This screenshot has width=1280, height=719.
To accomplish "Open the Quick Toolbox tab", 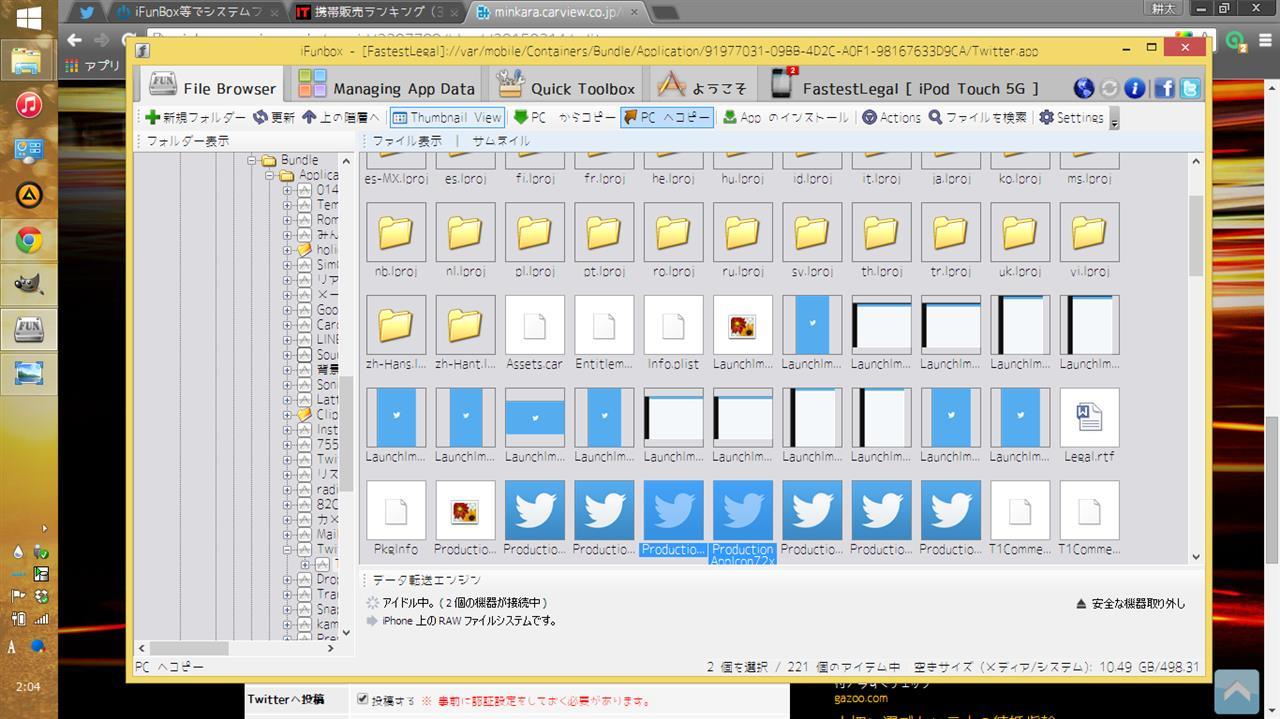I will (565, 87).
